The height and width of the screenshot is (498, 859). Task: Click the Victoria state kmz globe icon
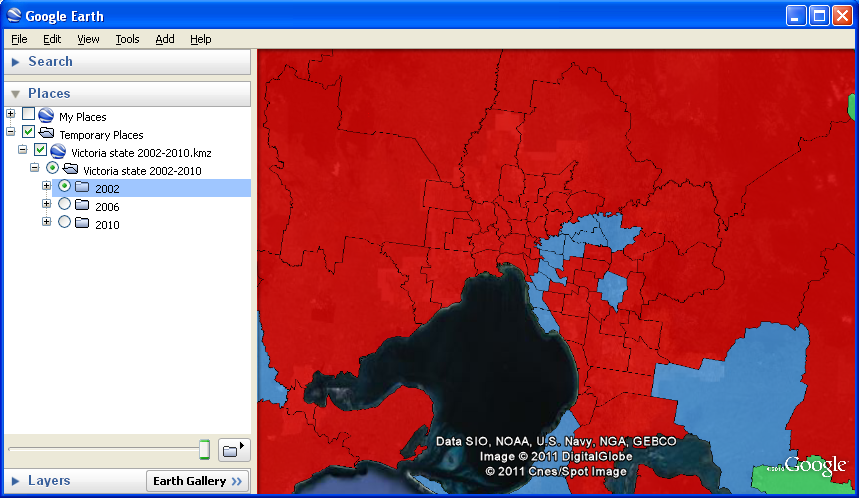tap(58, 151)
